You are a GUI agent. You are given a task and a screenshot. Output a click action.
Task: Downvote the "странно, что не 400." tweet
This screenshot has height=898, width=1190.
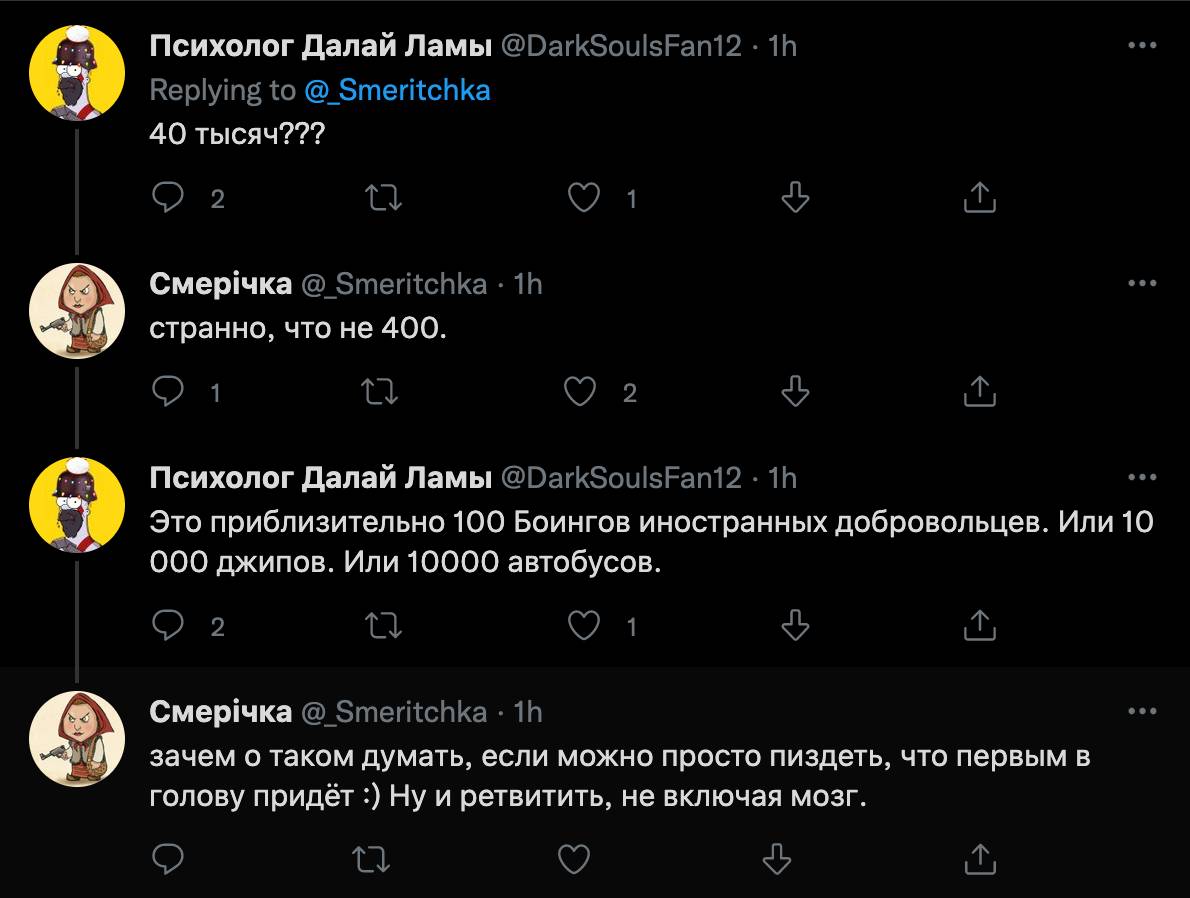[794, 392]
